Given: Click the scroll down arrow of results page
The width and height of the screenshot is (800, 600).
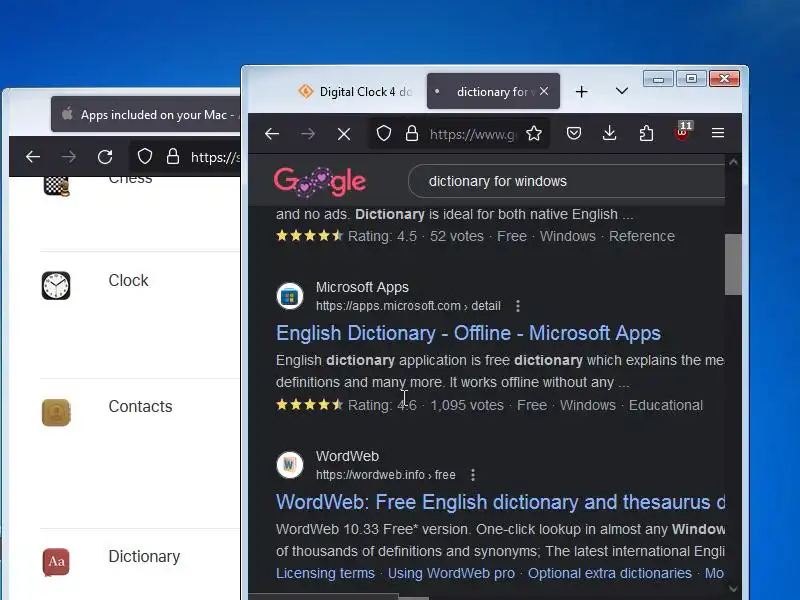Looking at the screenshot, I should (x=733, y=589).
